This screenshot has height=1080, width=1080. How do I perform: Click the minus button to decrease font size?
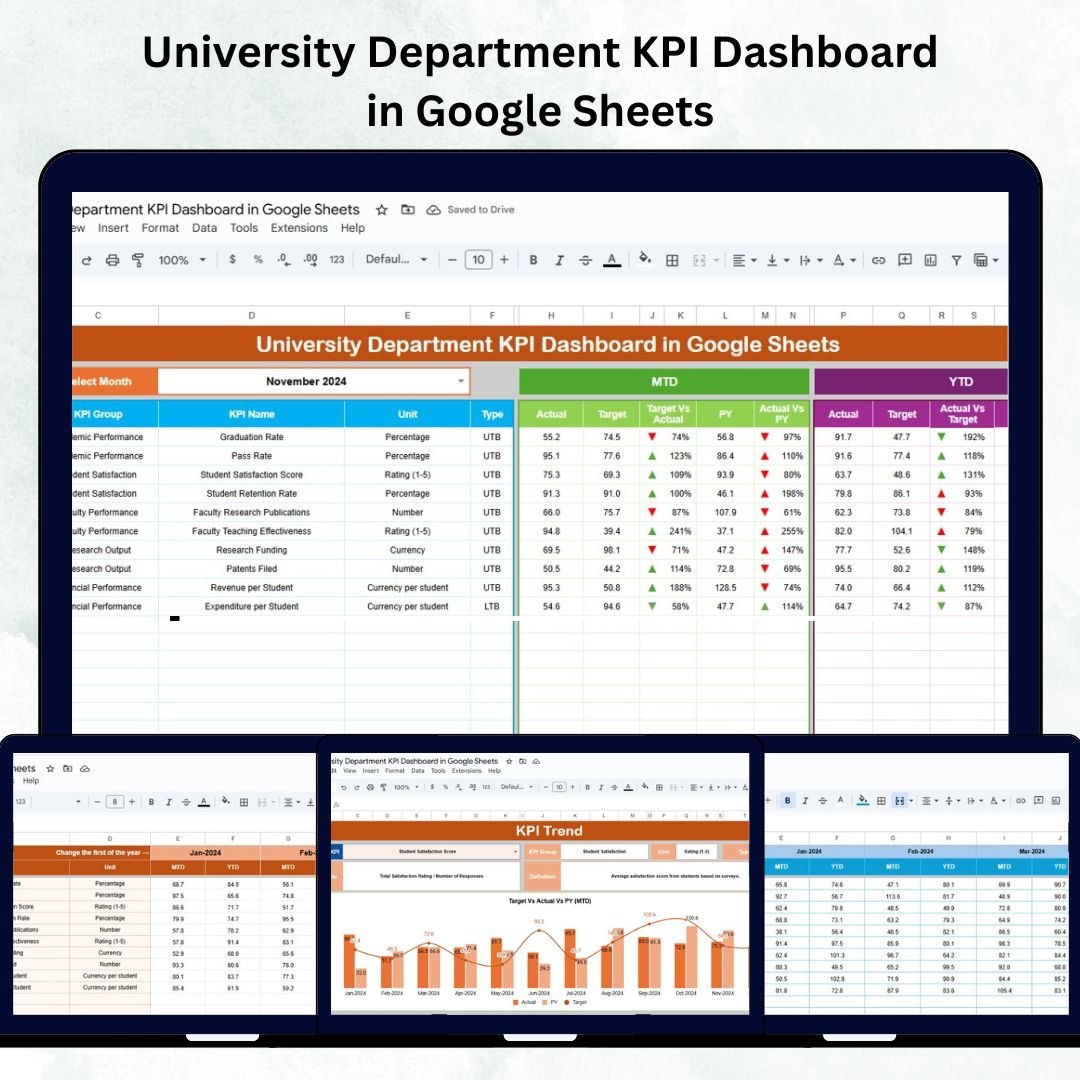coord(452,260)
